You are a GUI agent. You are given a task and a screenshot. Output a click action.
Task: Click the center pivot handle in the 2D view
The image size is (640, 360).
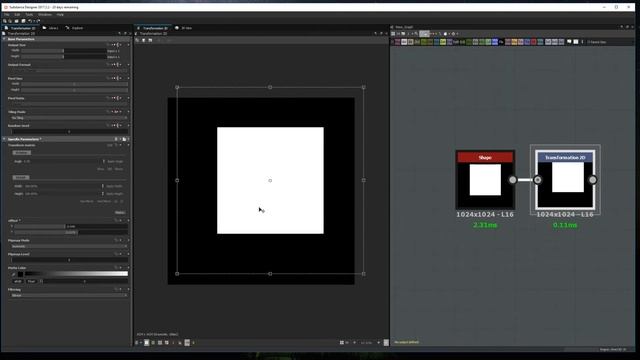click(270, 180)
